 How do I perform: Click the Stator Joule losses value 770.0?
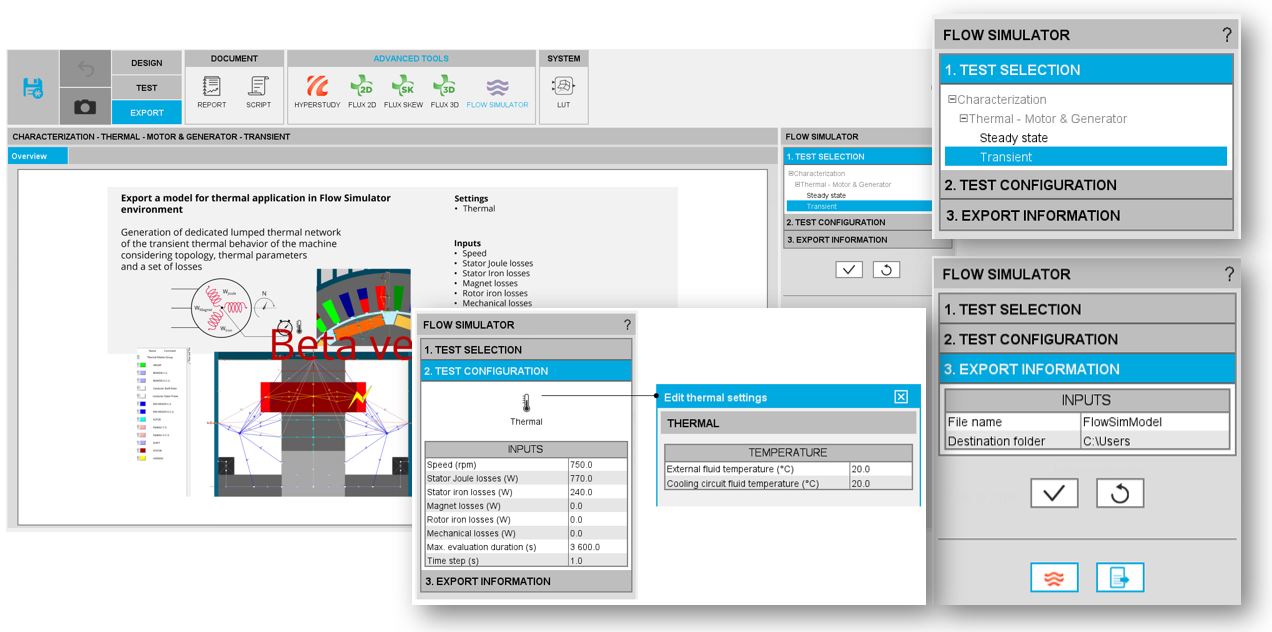(597, 478)
